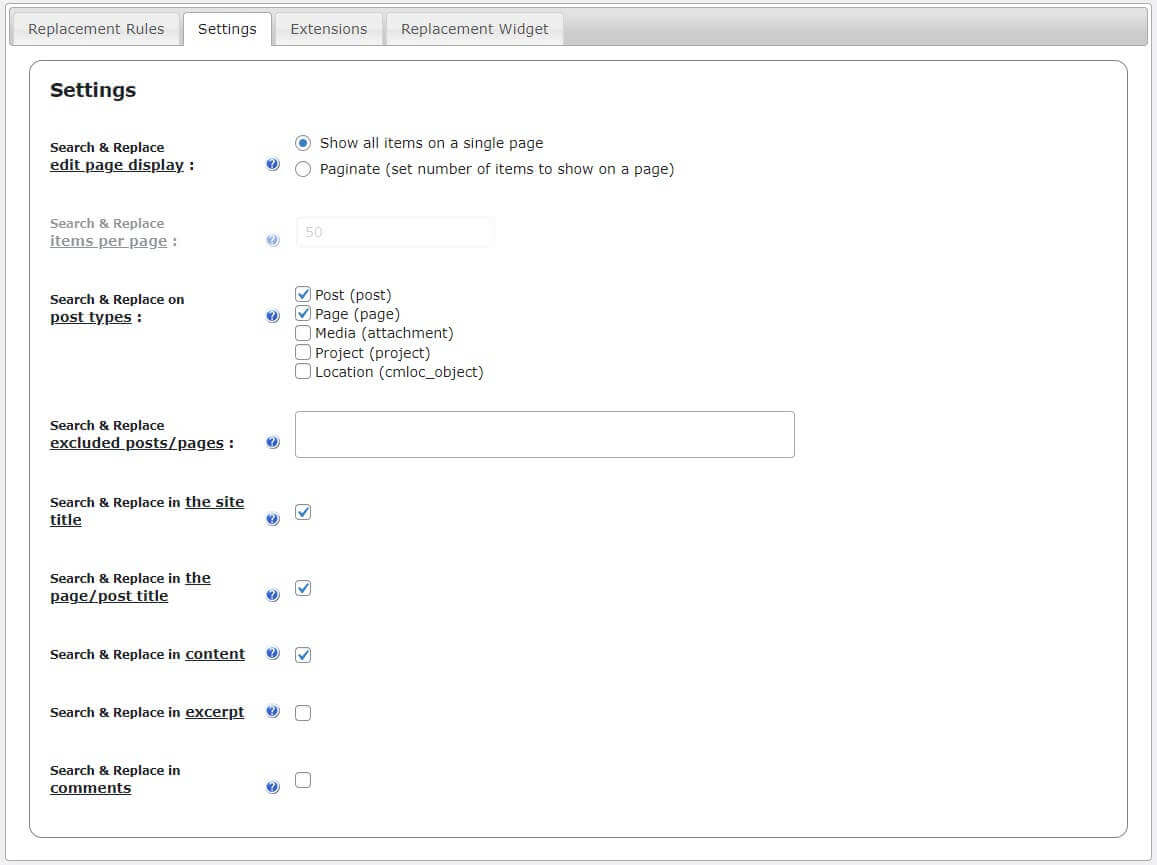Click the comments link

tap(91, 788)
